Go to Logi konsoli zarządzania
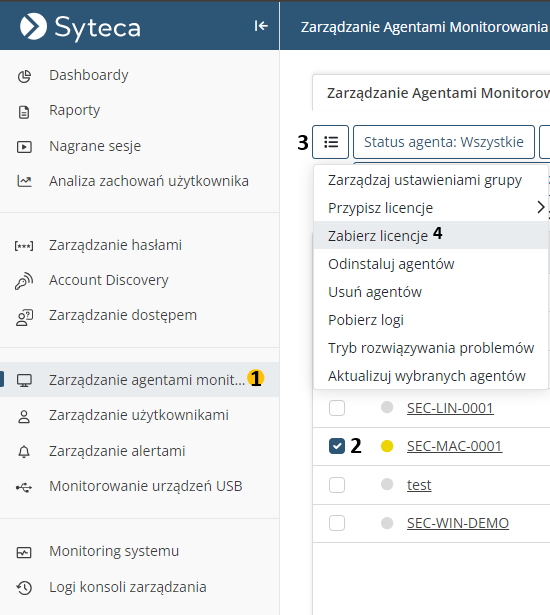 tap(128, 587)
